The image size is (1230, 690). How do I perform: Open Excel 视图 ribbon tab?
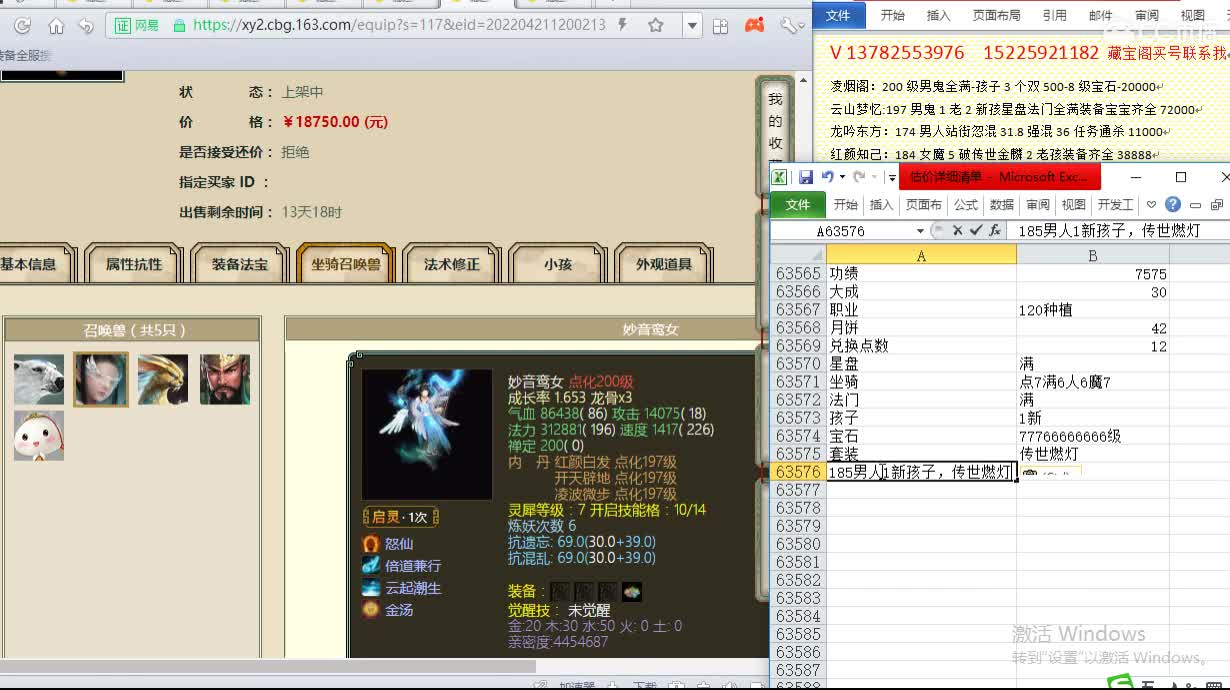[1074, 204]
